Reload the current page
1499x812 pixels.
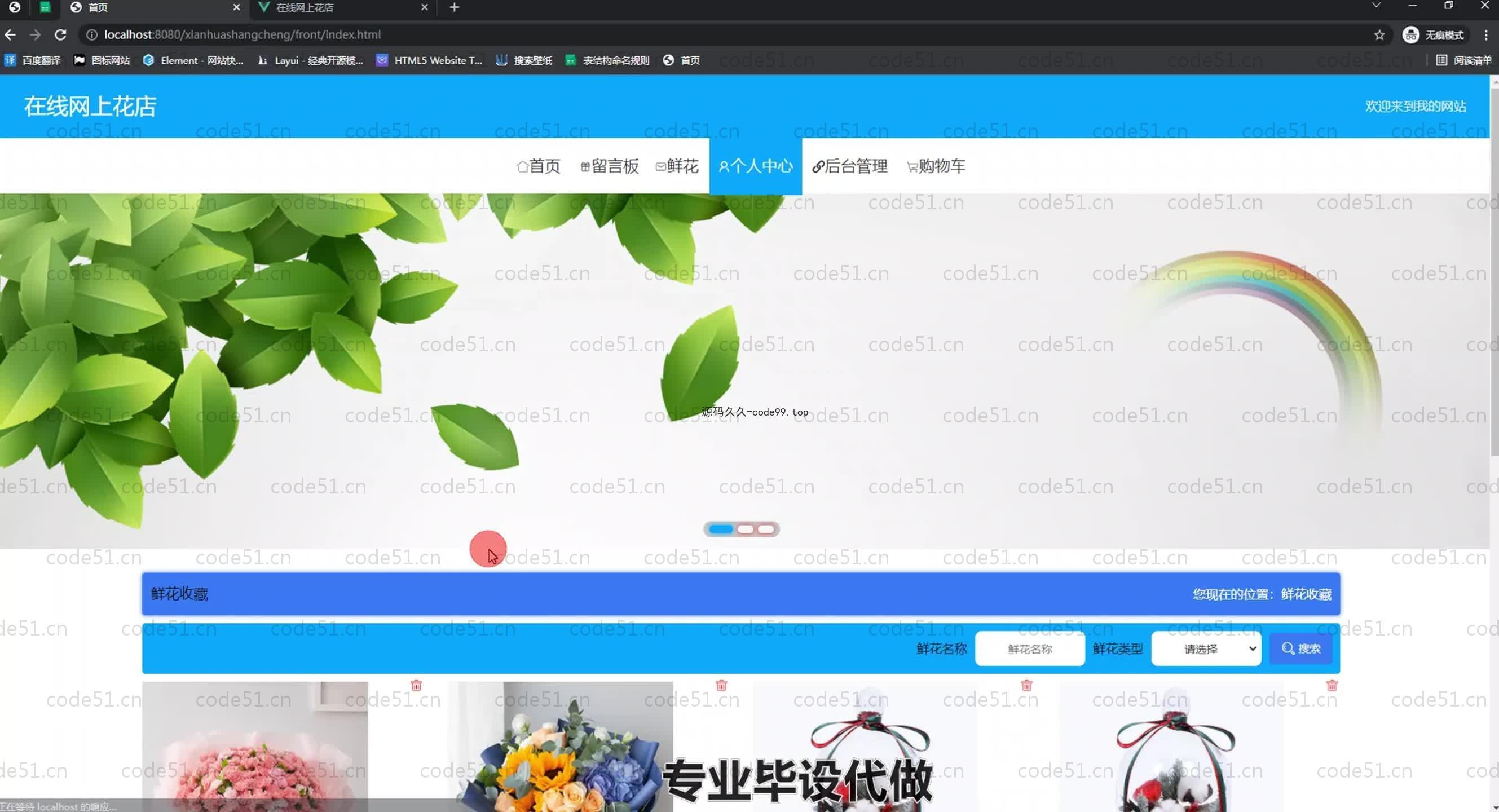[60, 35]
